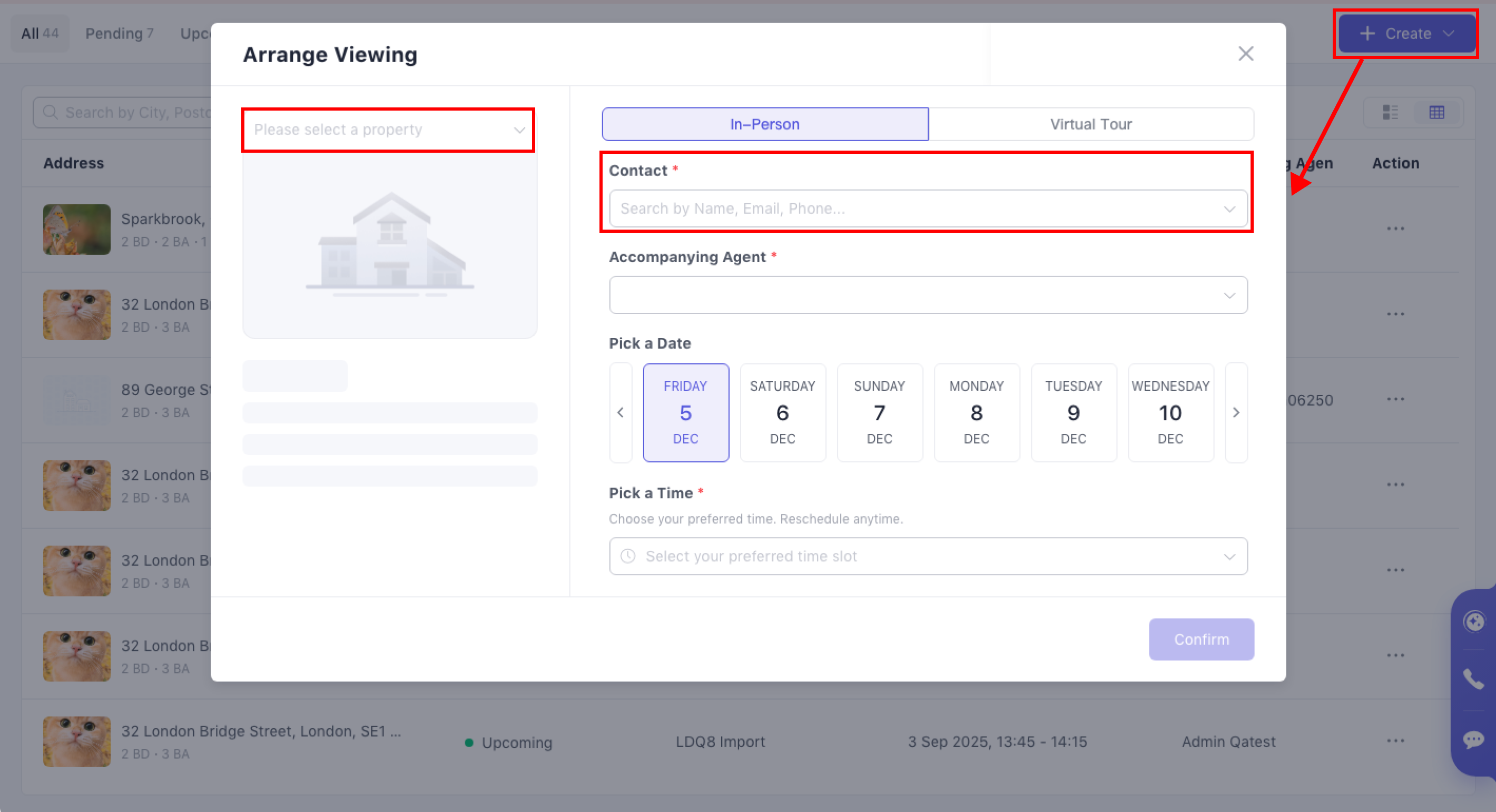Close the Arrange Viewing dialog
This screenshot has height=812, width=1496.
(1245, 54)
